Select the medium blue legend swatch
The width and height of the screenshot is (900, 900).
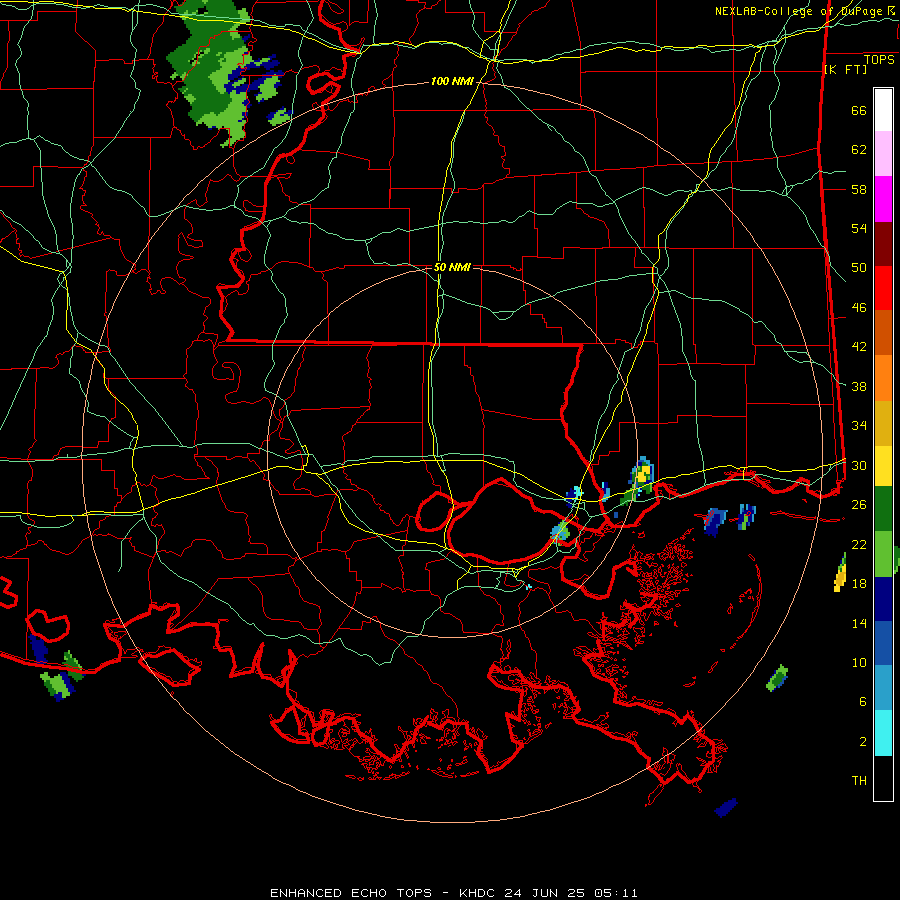pos(883,643)
